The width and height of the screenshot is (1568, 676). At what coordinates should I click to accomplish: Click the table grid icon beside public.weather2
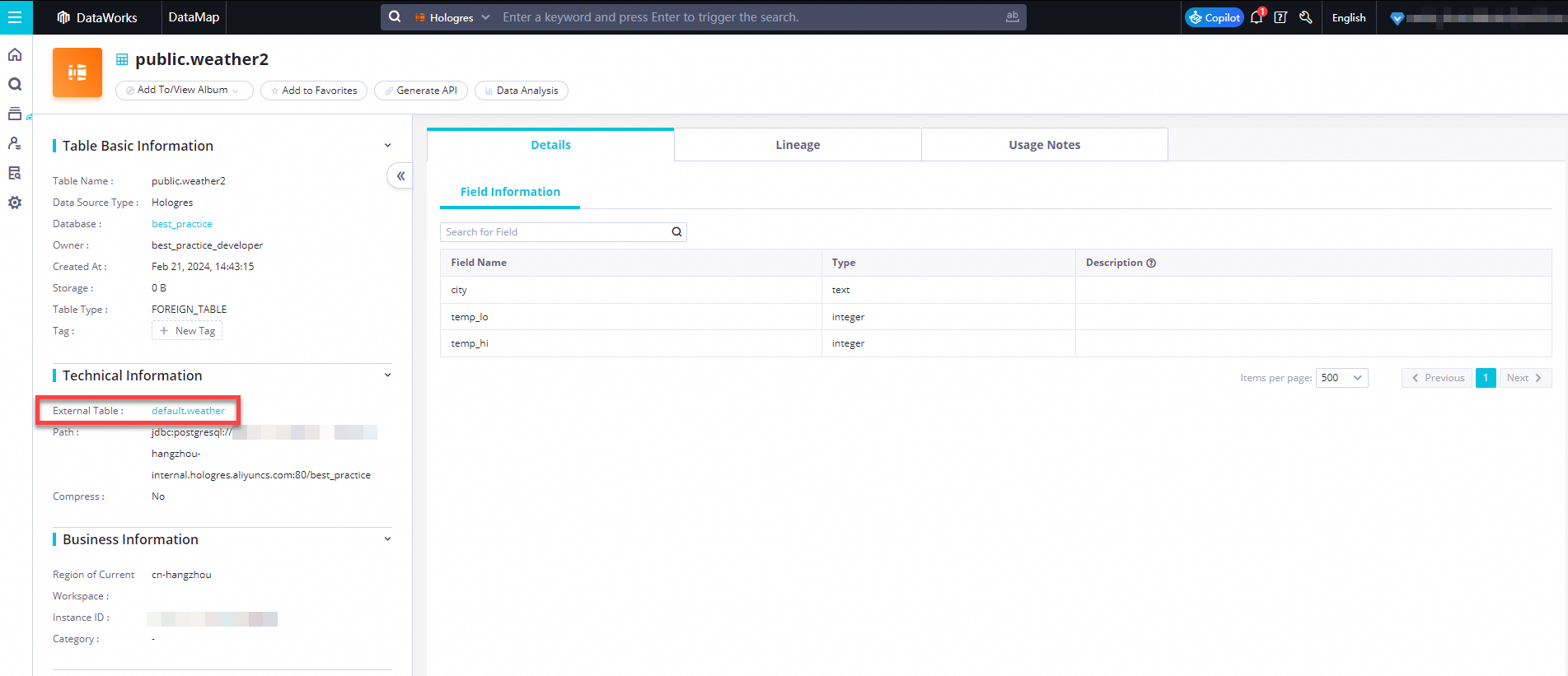click(x=122, y=59)
